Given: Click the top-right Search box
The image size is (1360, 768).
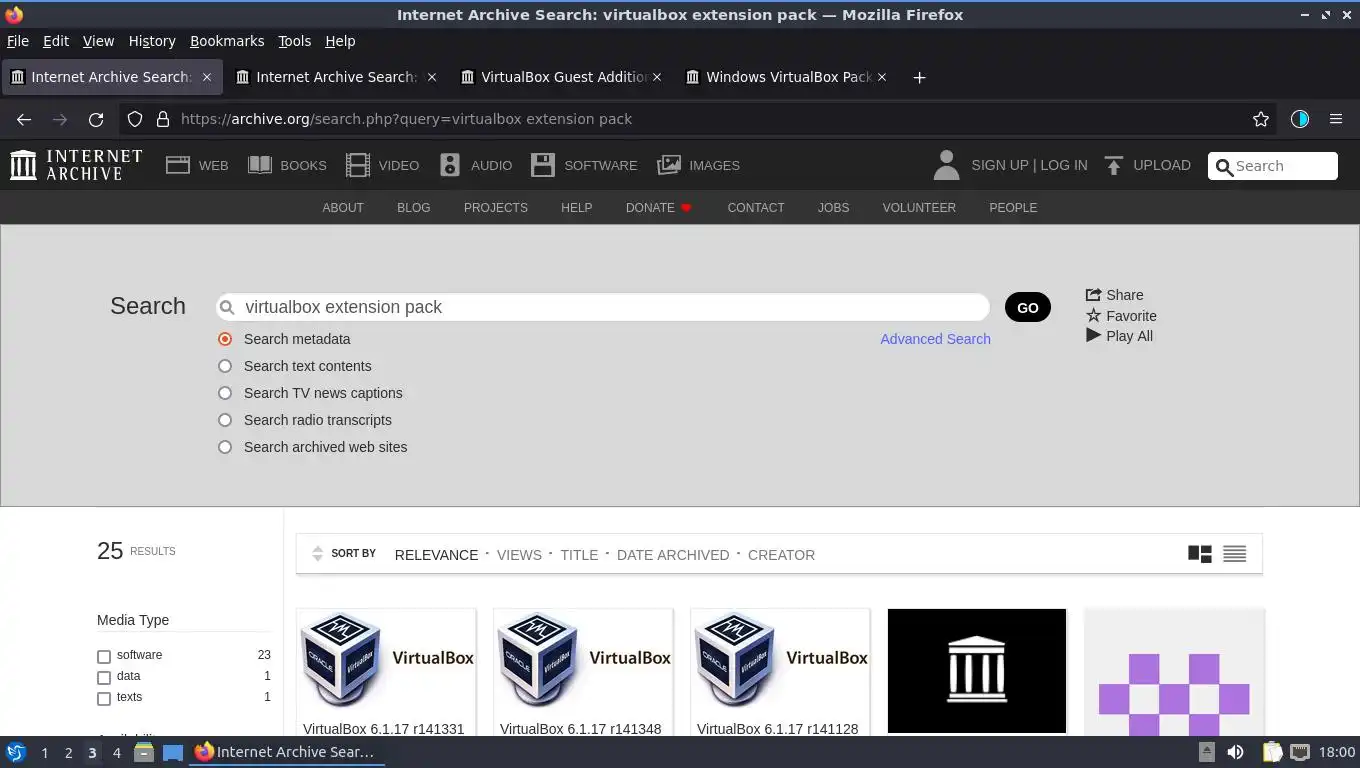Looking at the screenshot, I should (x=1273, y=166).
